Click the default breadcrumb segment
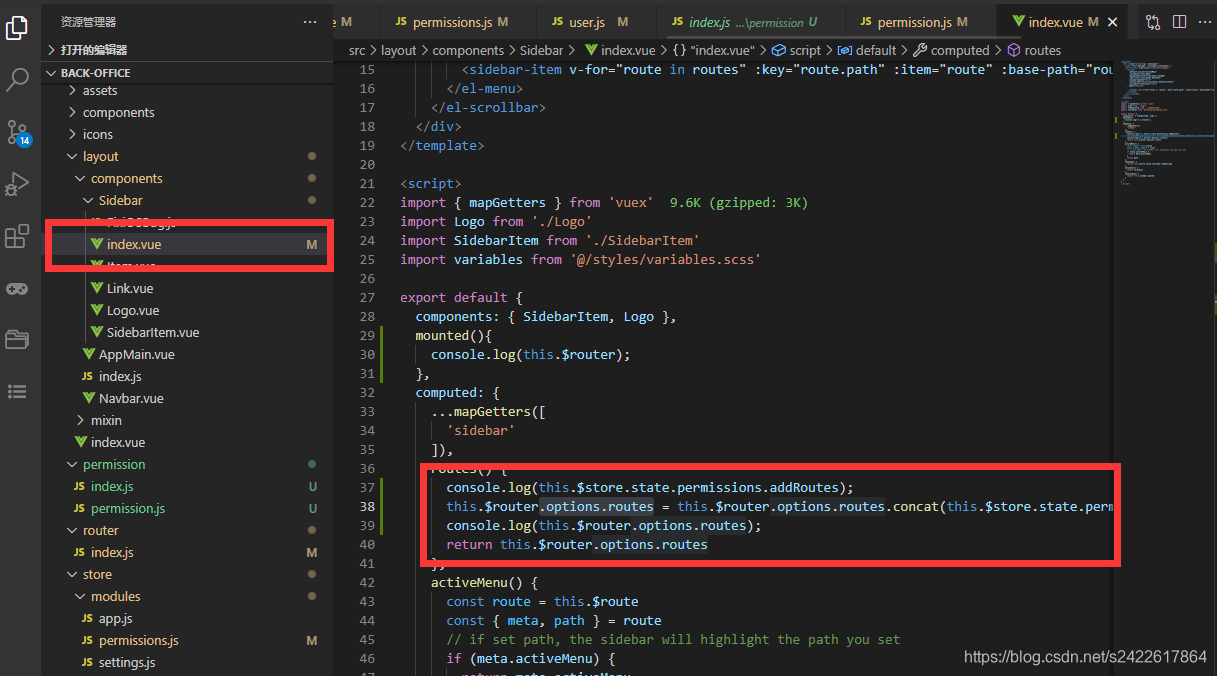This screenshot has height=676, width=1217. pos(876,50)
